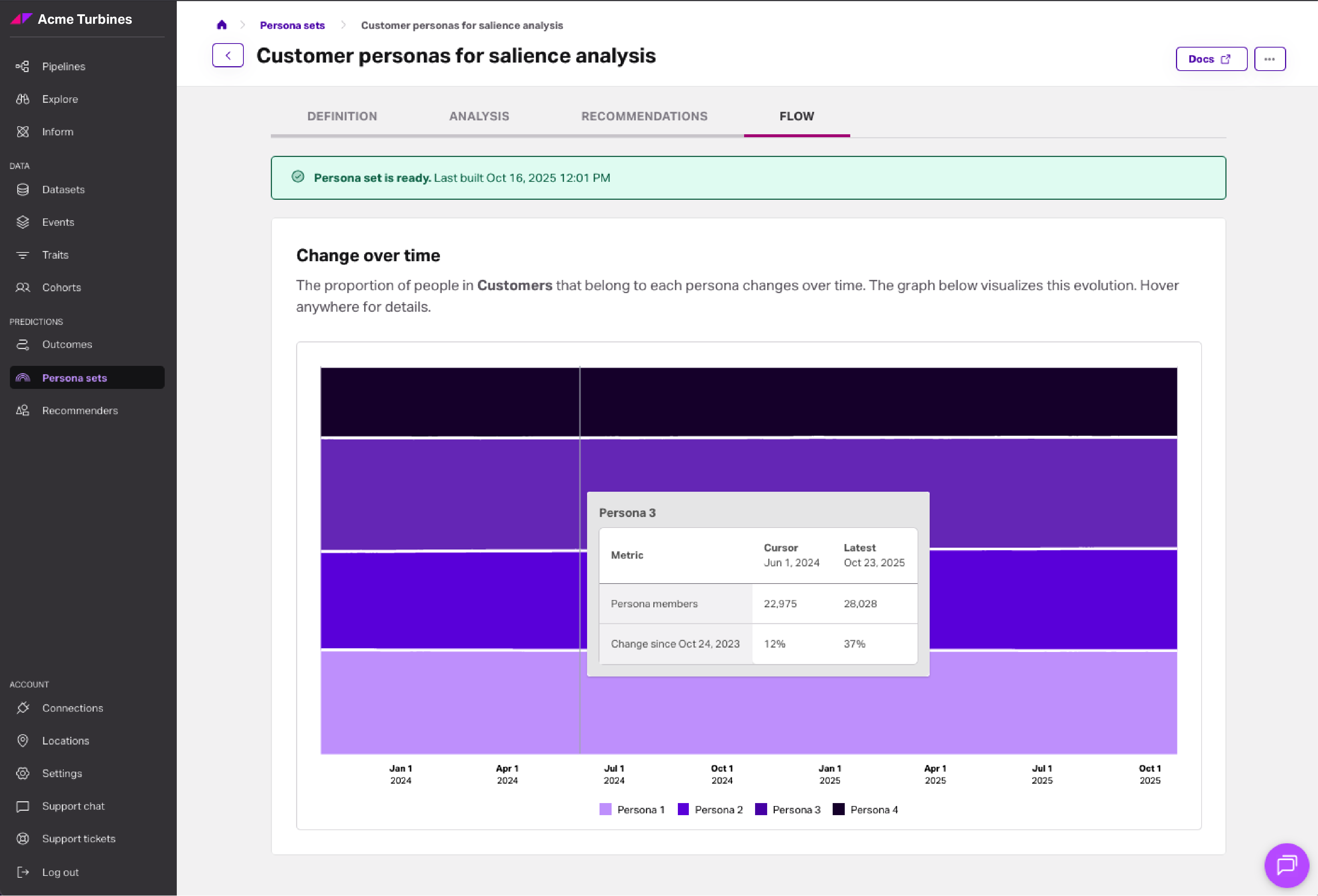Click the home icon in breadcrumb
Viewport: 1318px width, 896px height.
click(x=222, y=25)
